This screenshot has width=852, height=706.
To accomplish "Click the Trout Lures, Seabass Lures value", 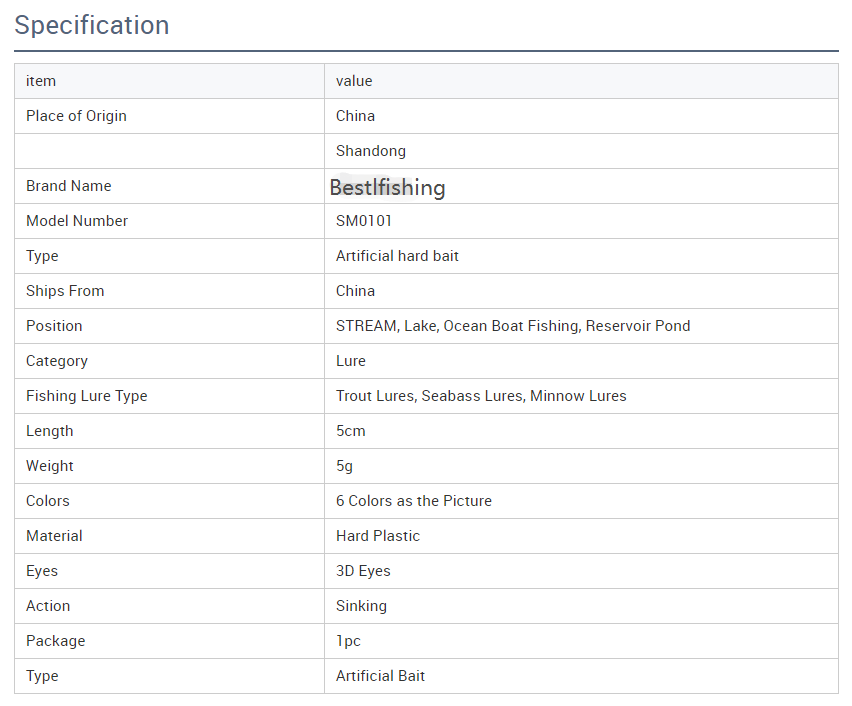I will [481, 396].
